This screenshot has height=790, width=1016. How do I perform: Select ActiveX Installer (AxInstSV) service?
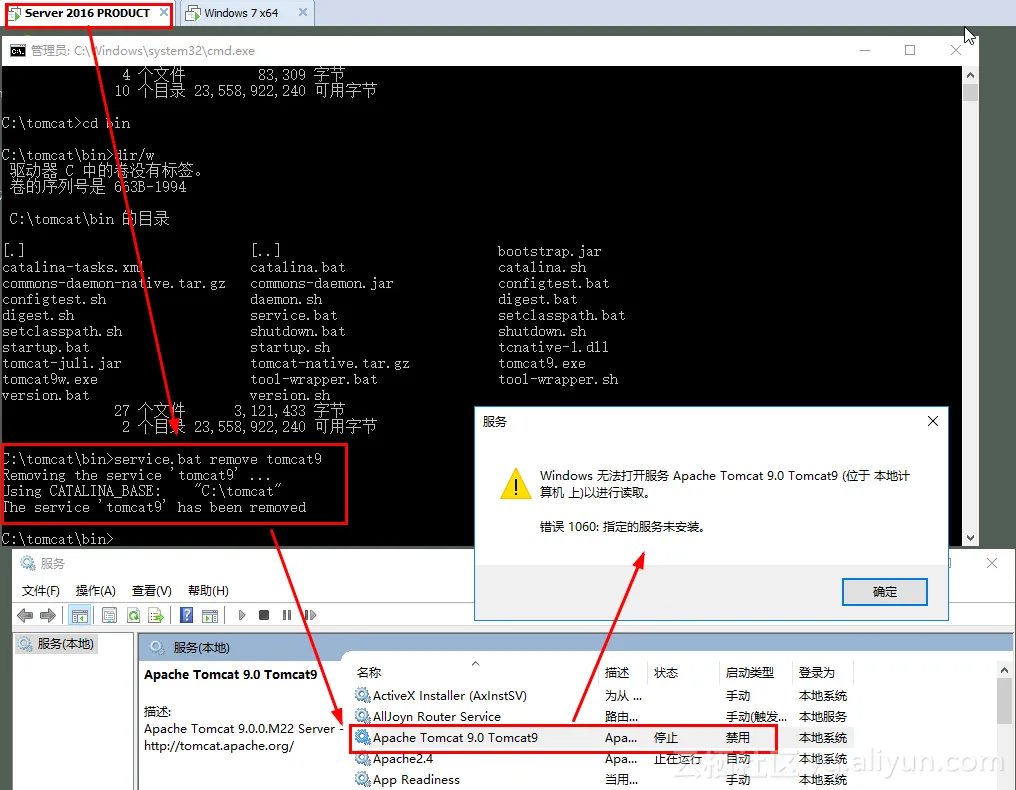[450, 695]
